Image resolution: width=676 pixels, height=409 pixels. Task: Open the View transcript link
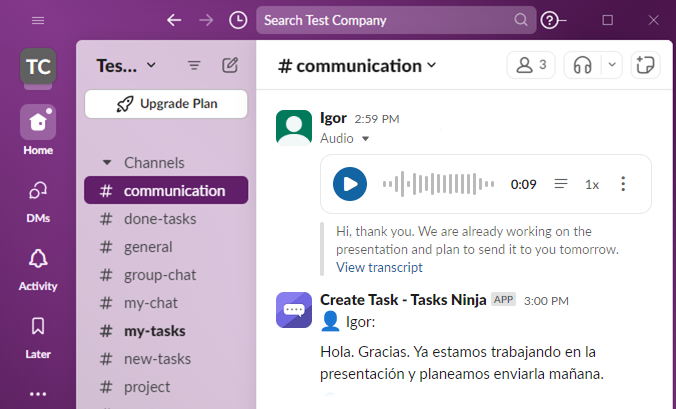click(379, 267)
